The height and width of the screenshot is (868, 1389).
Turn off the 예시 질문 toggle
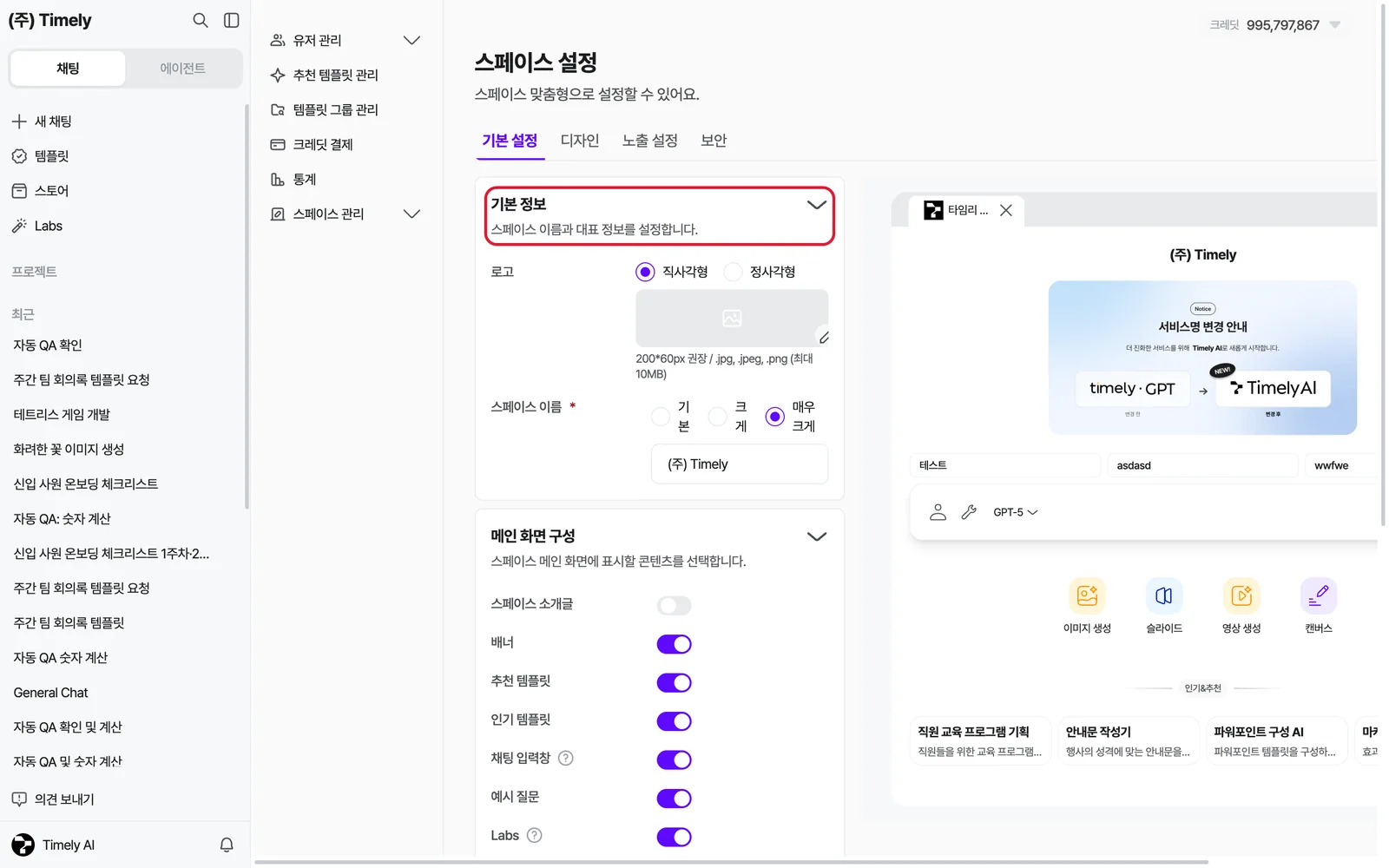click(674, 798)
